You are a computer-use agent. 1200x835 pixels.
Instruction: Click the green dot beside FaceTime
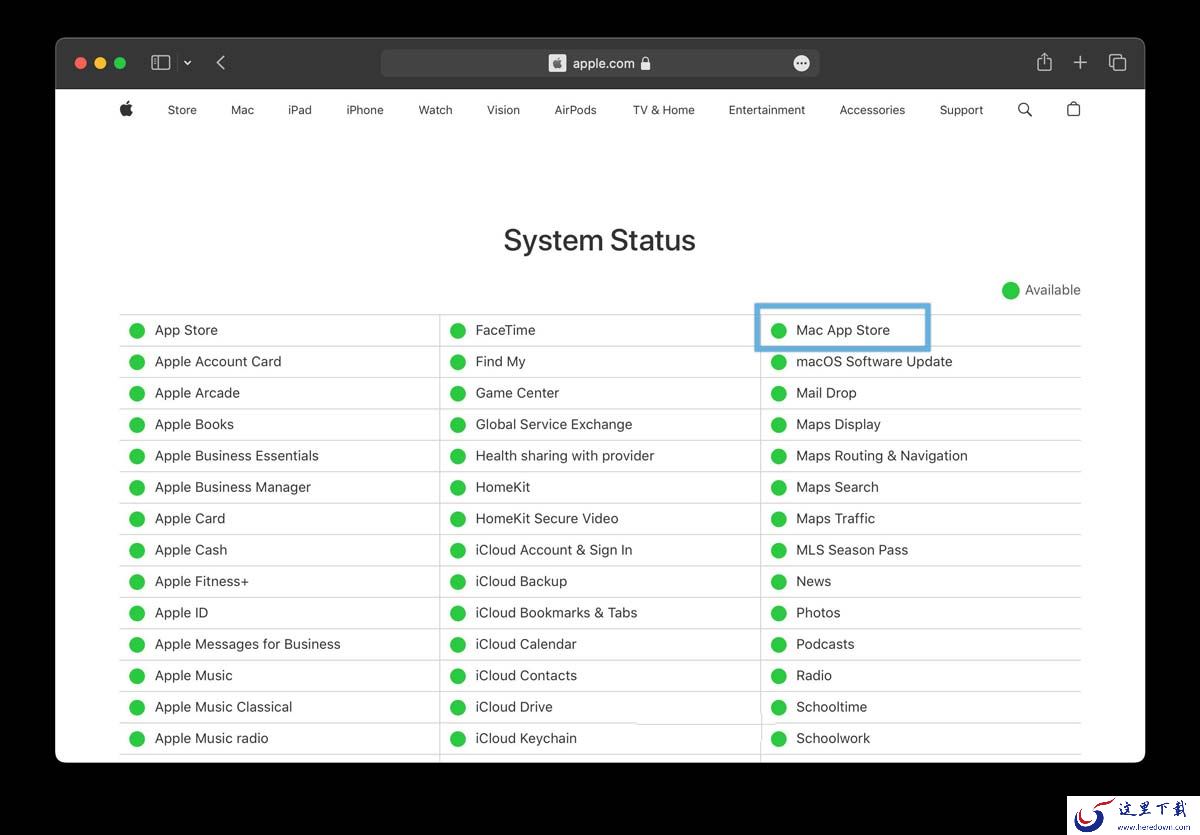[458, 331]
